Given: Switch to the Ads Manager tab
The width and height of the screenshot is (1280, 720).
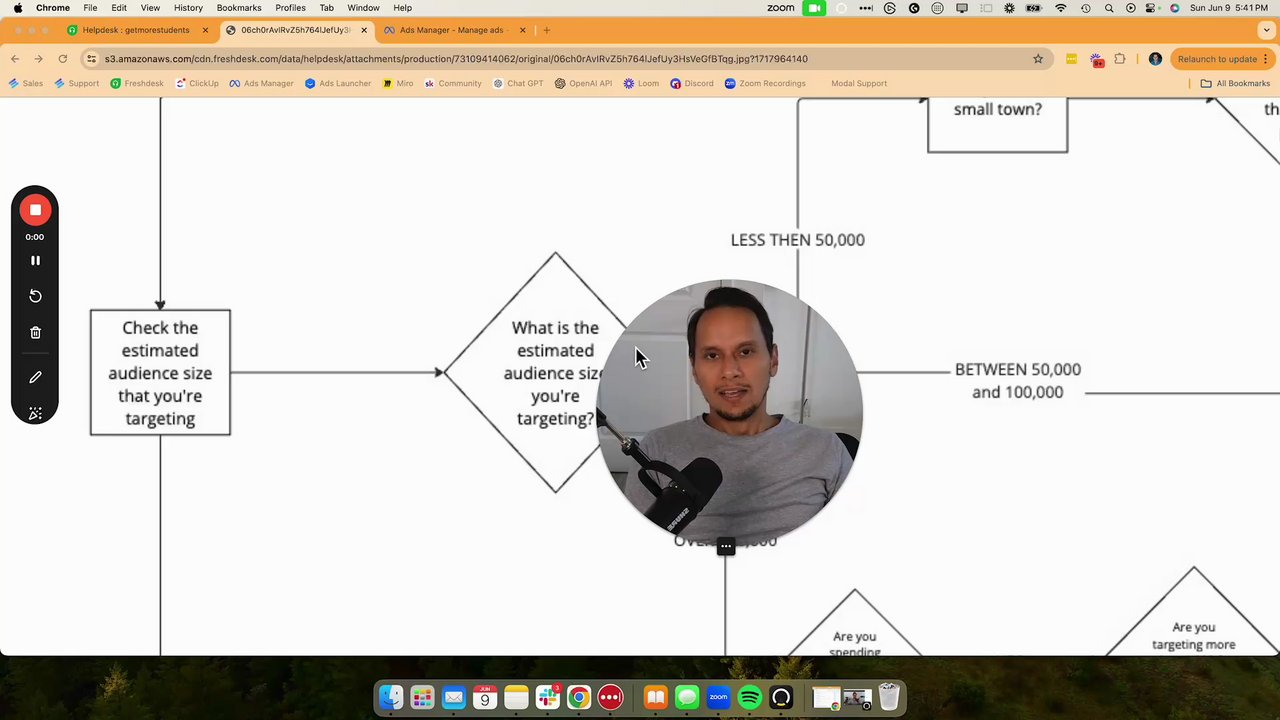Looking at the screenshot, I should point(451,30).
